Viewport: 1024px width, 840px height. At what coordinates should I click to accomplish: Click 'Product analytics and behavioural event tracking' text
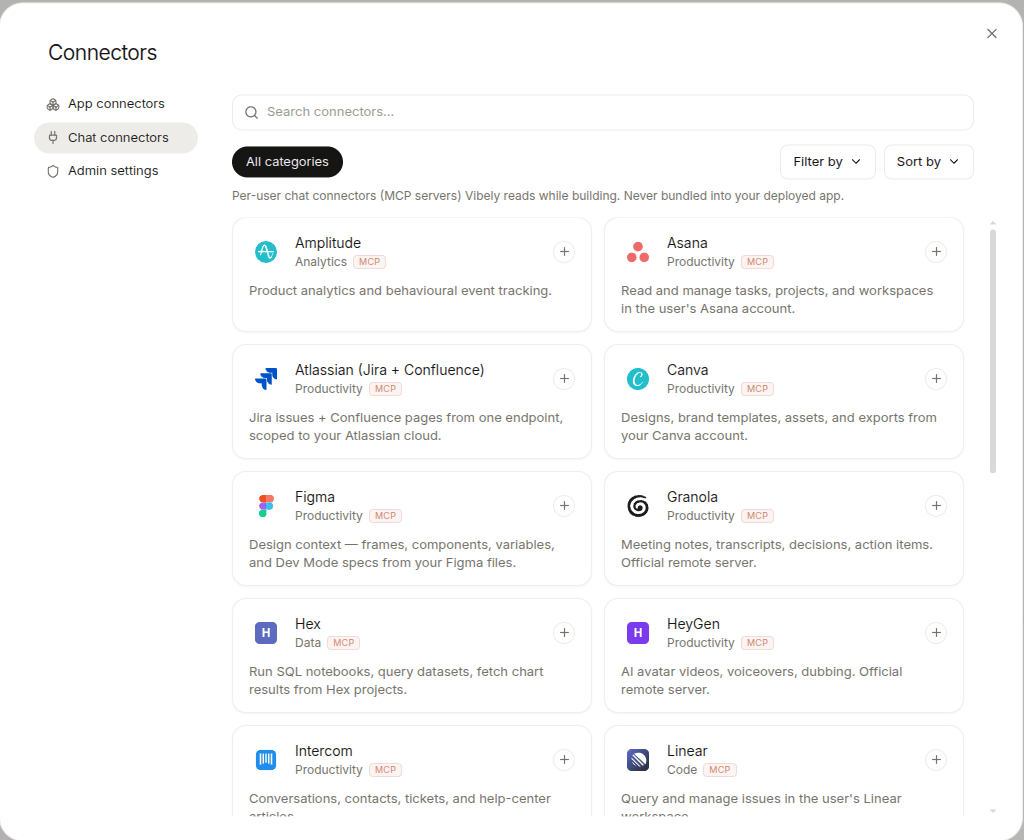click(400, 291)
